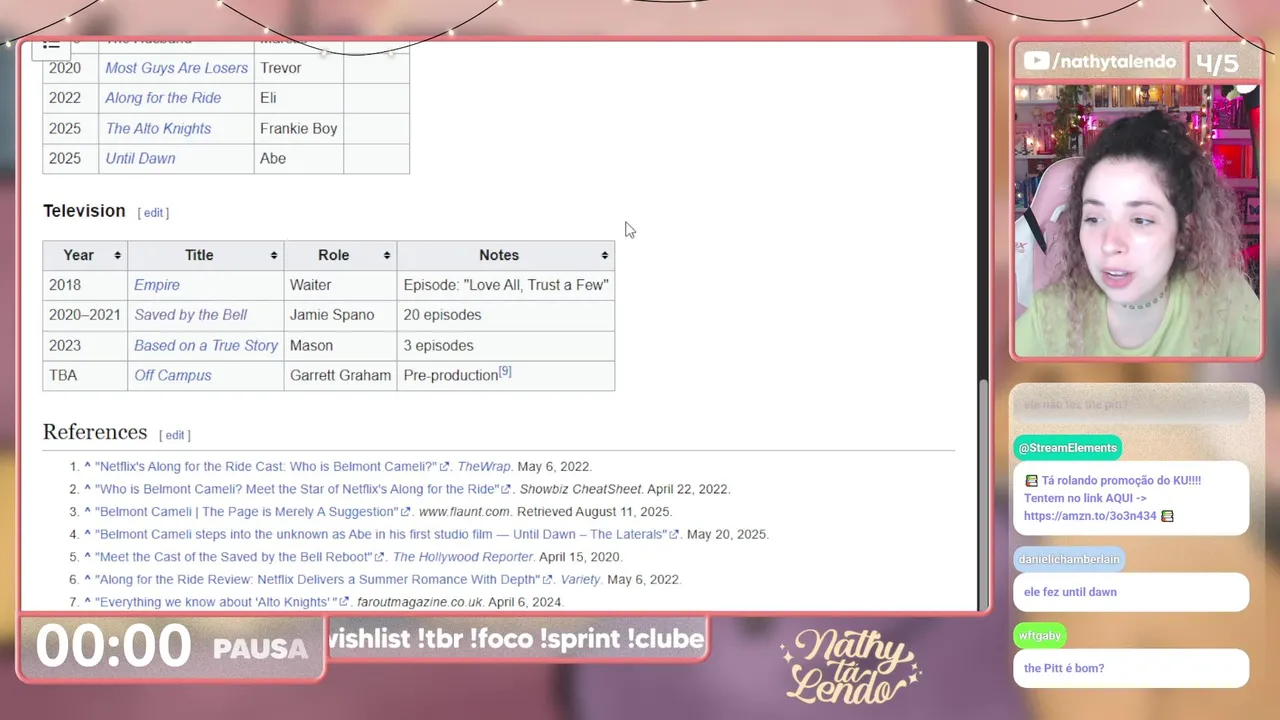Click external link icon after TheWrap reference title
The height and width of the screenshot is (720, 1280).
coord(444,467)
